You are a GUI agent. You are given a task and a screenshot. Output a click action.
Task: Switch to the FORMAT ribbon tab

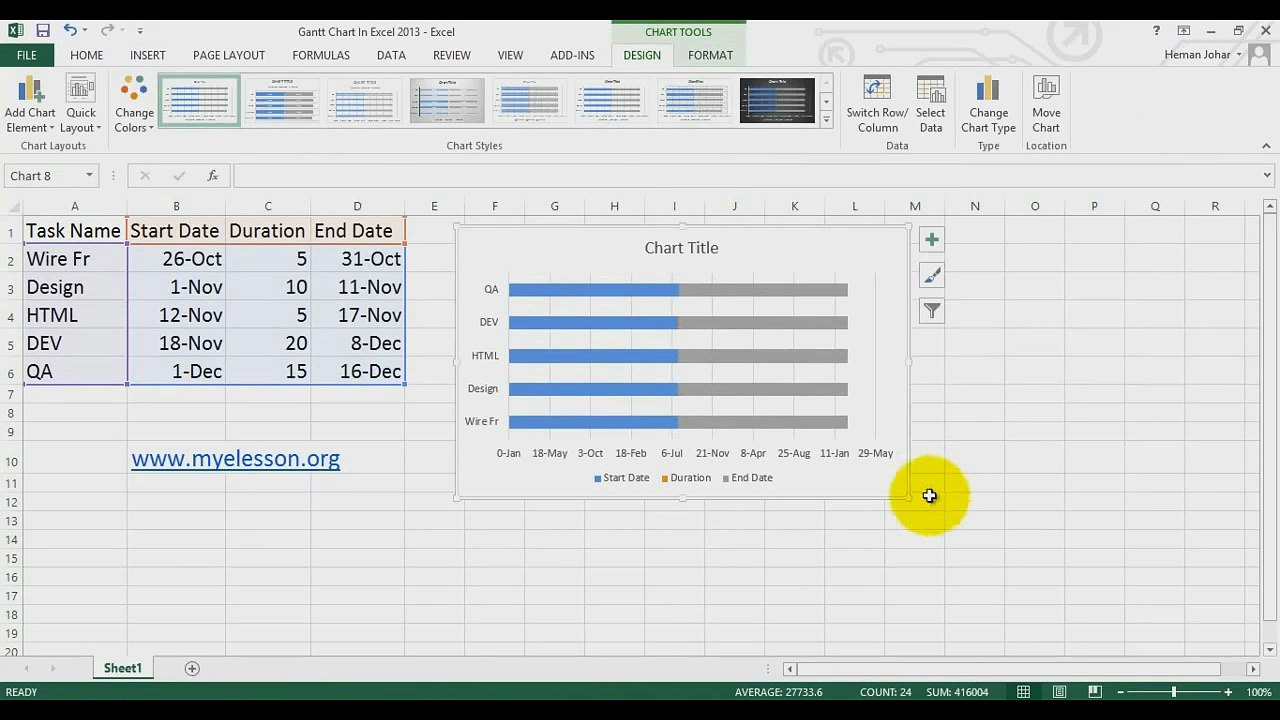tap(710, 55)
